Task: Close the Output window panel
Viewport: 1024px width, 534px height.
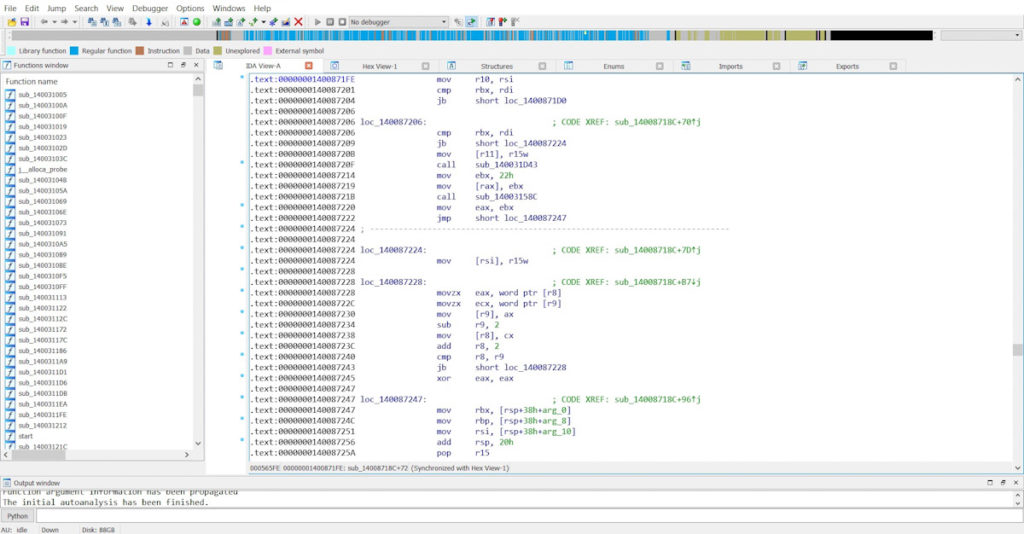Action: pyautogui.click(x=1016, y=482)
